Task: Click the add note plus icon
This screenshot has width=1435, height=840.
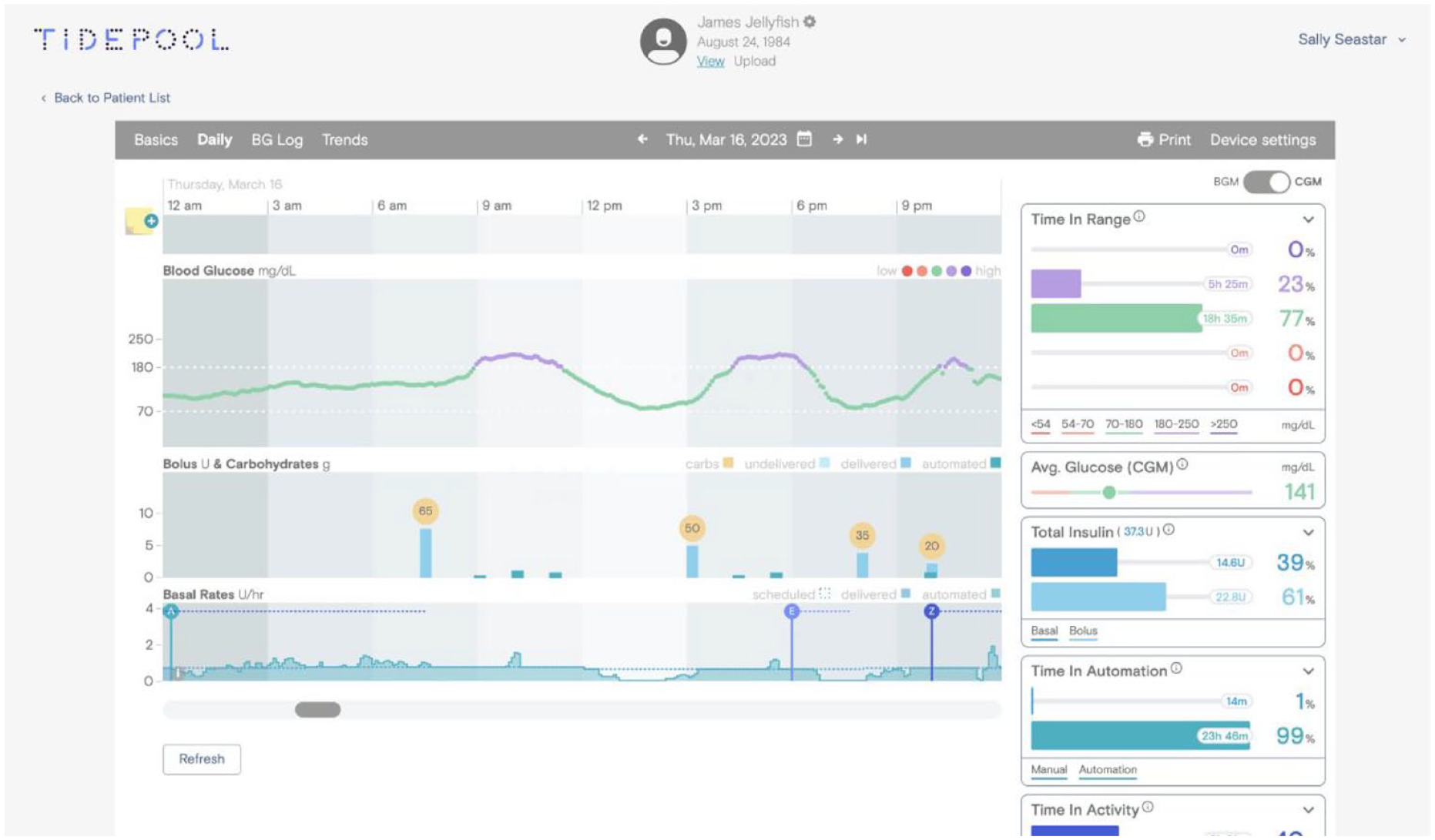Action: [x=151, y=221]
